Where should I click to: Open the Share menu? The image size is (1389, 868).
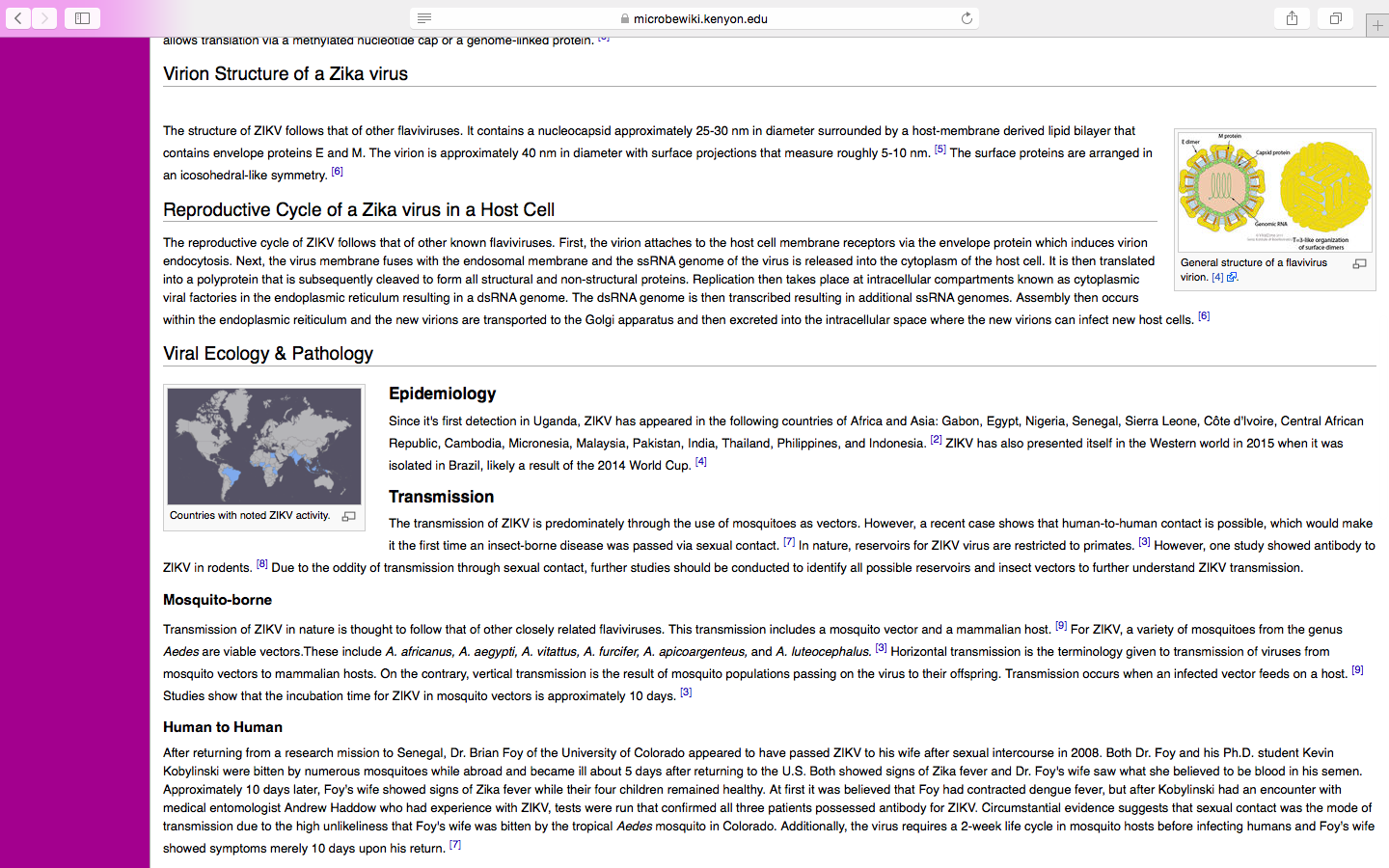click(x=1292, y=18)
